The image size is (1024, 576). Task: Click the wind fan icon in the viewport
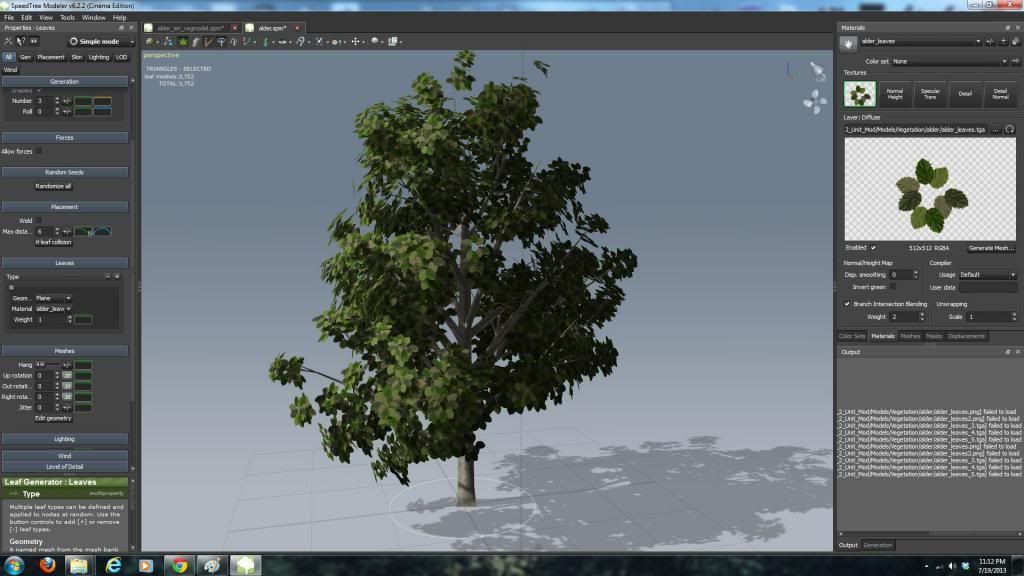click(815, 101)
